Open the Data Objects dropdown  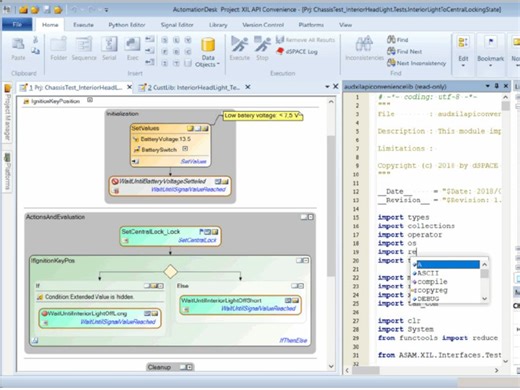208,52
